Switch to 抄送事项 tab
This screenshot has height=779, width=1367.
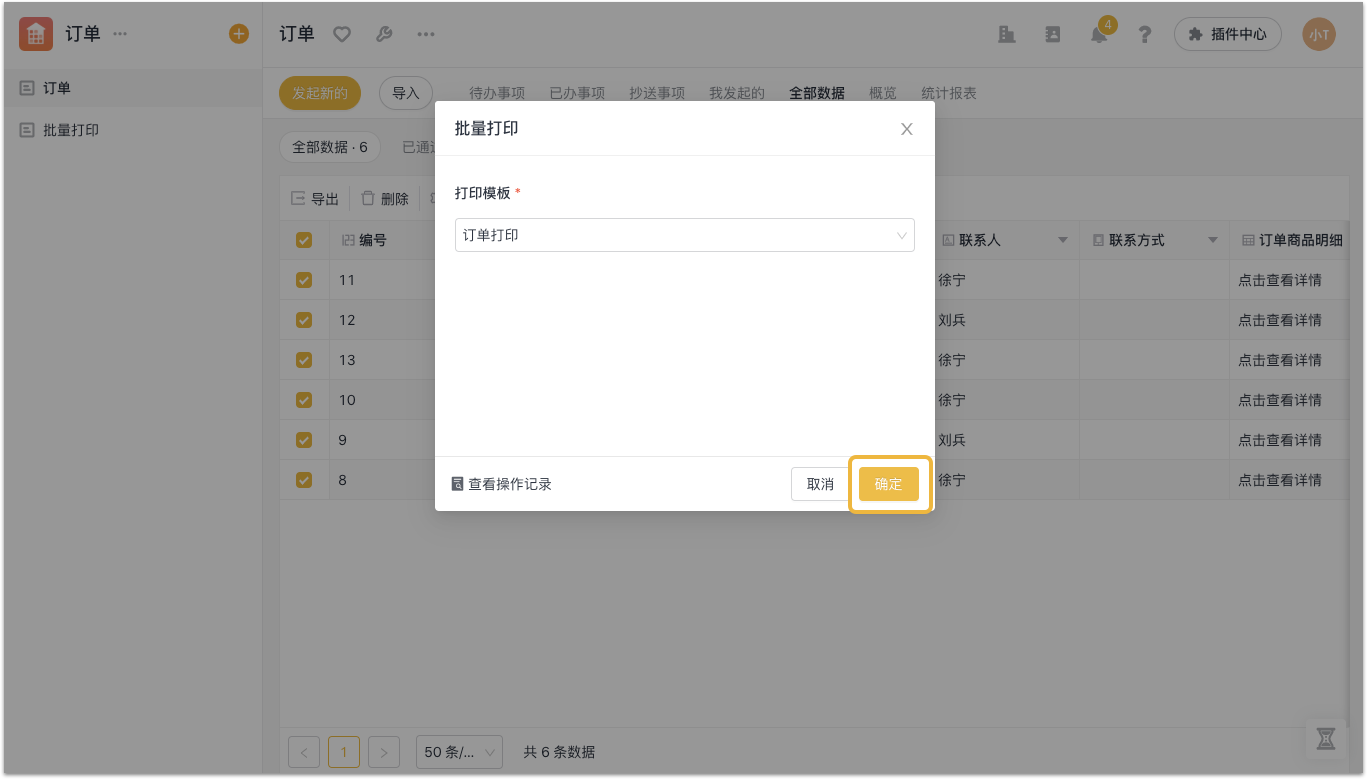pyautogui.click(x=657, y=93)
